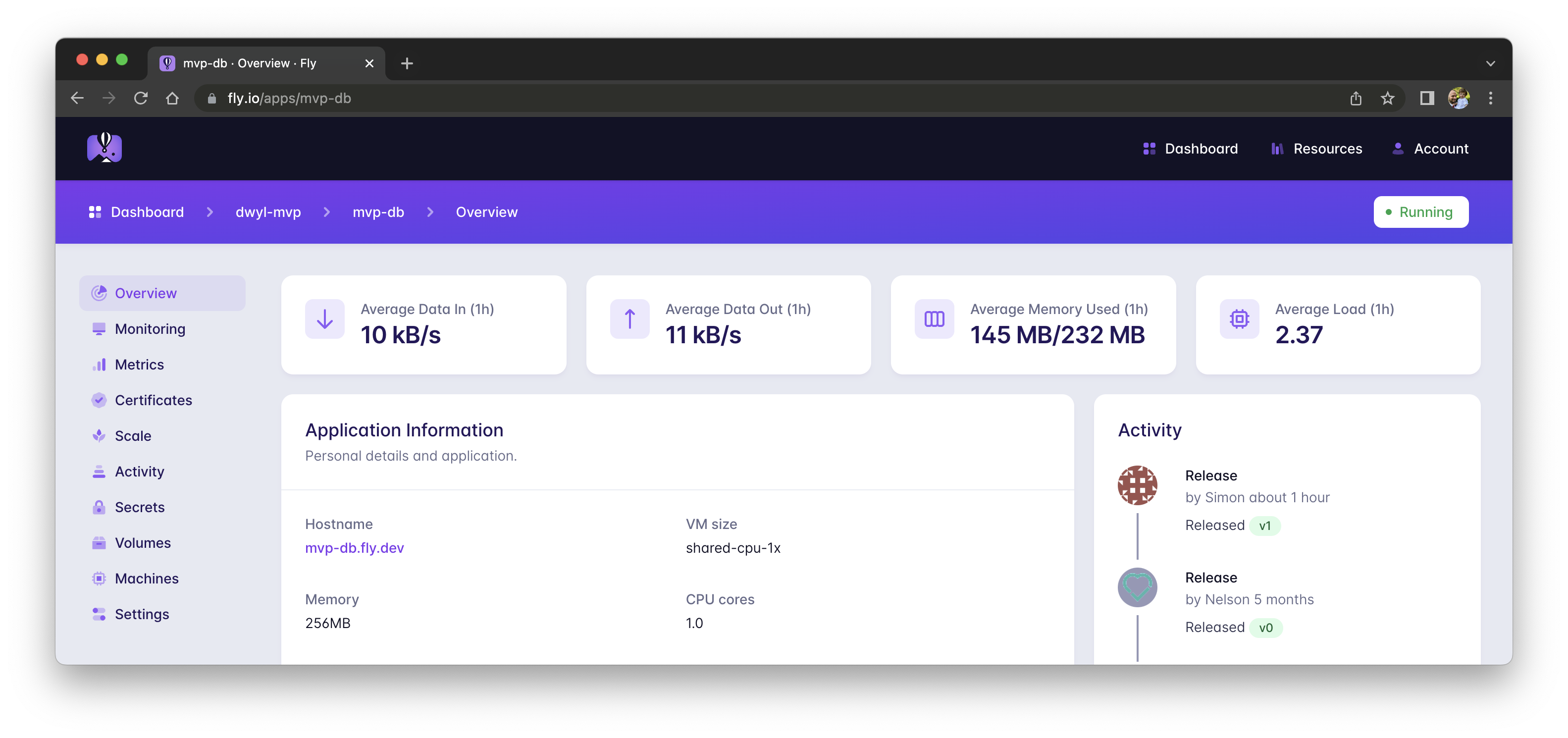Screen dimensions: 1568x738
Task: Open the browser three-dot menu
Action: [1491, 98]
